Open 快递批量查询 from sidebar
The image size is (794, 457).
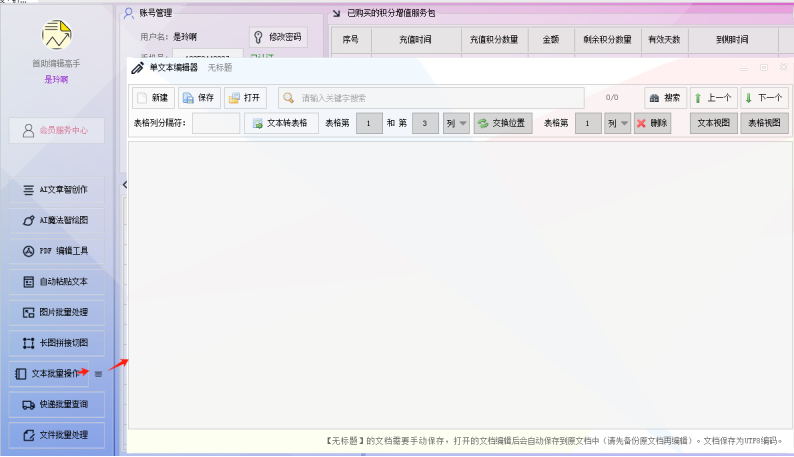(x=57, y=404)
